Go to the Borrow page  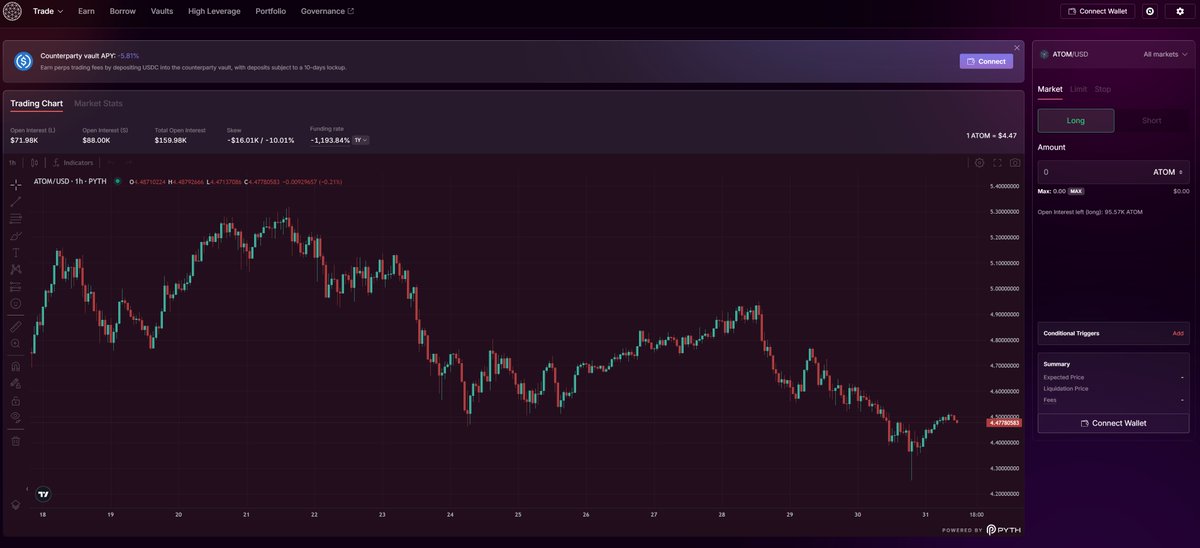(123, 11)
